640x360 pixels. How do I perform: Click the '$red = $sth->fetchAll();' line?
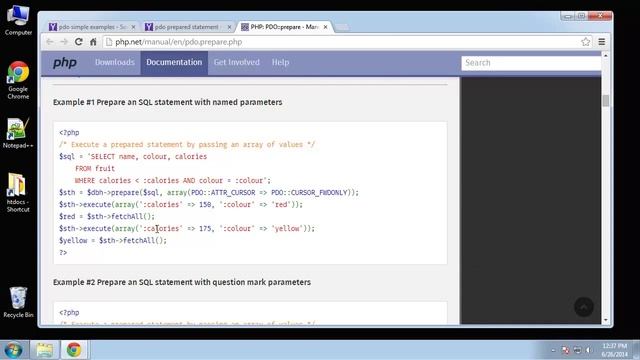coord(107,216)
